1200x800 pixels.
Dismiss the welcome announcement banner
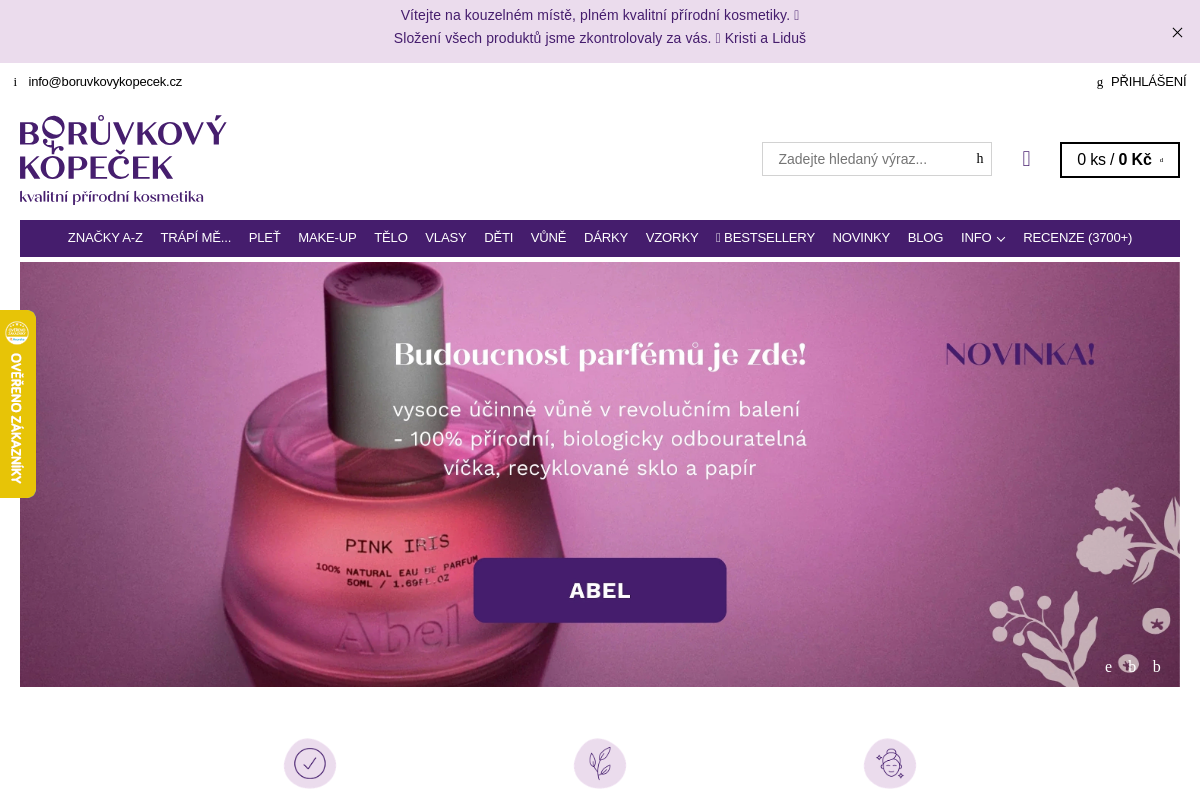1177,32
